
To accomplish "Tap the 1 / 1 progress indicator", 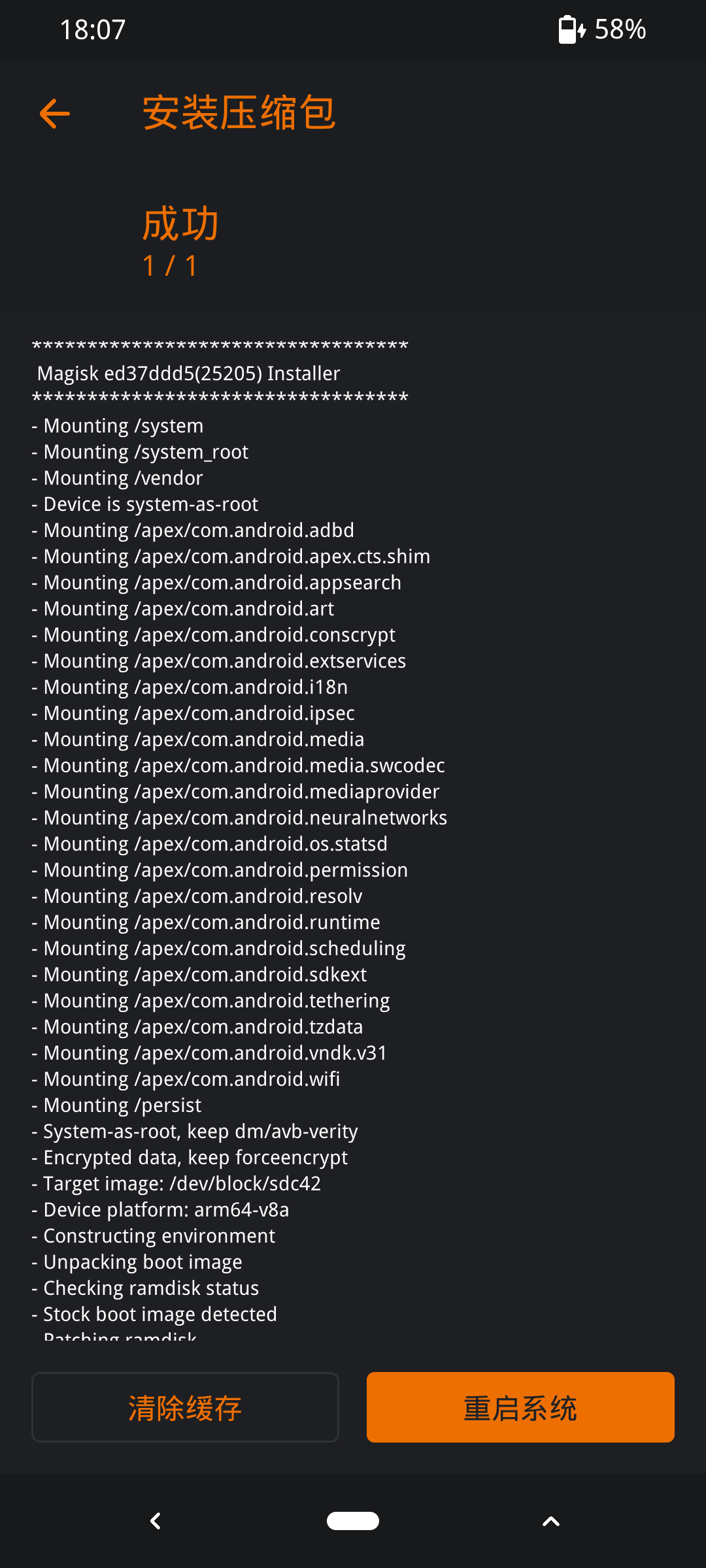I will pos(171,266).
